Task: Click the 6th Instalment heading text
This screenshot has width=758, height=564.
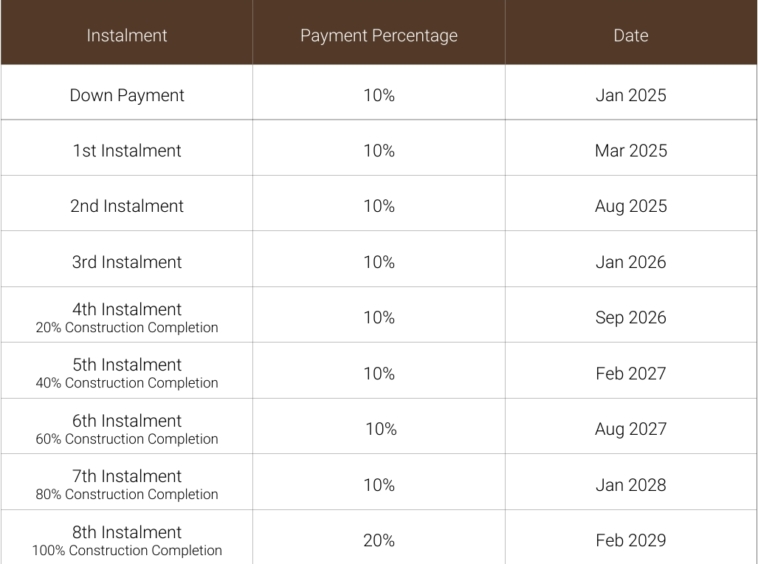Action: [x=126, y=421]
